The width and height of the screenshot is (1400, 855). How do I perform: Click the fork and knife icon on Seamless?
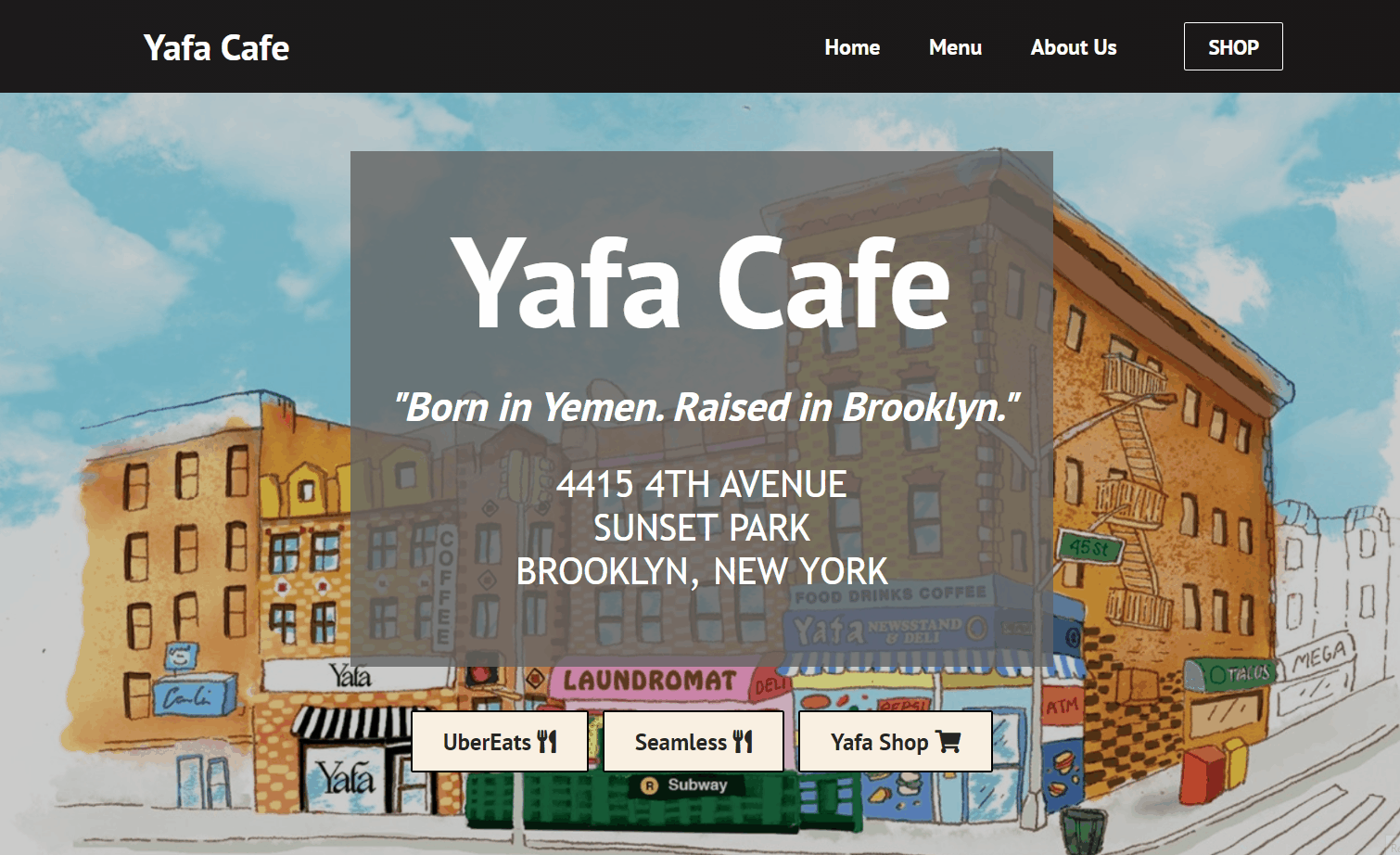click(x=743, y=742)
